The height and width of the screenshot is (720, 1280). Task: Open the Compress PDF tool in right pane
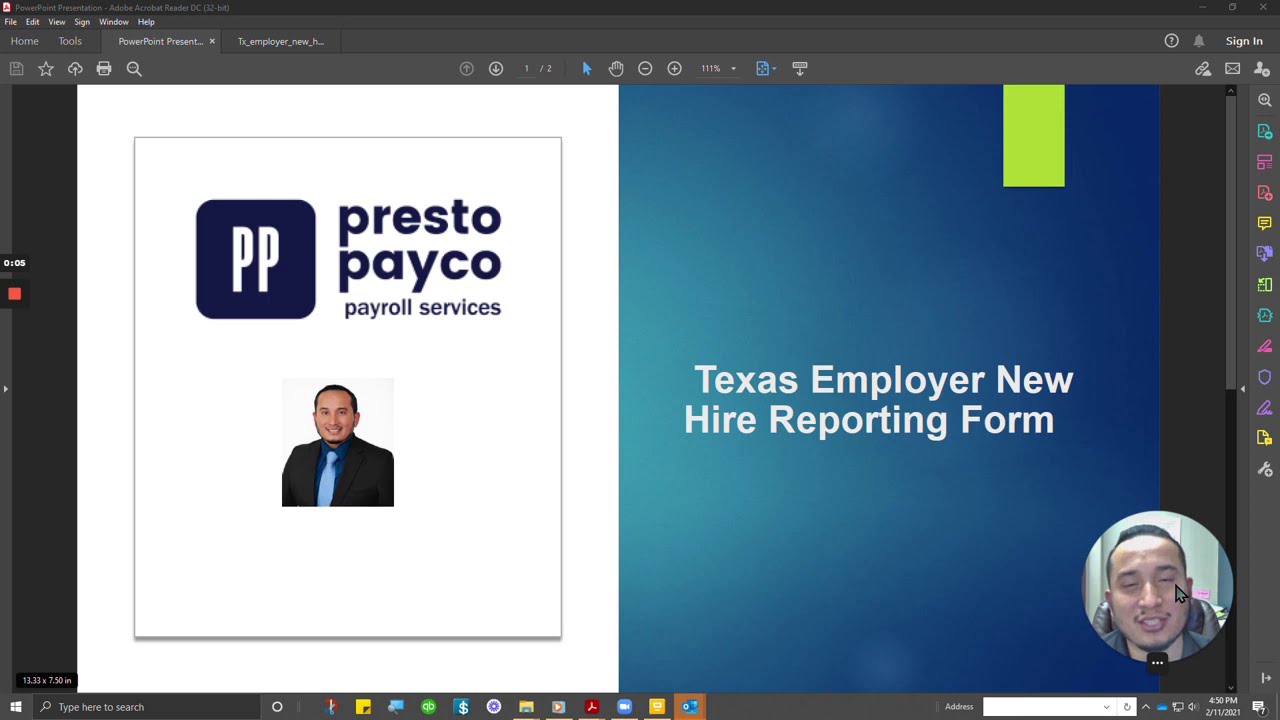pyautogui.click(x=1265, y=315)
